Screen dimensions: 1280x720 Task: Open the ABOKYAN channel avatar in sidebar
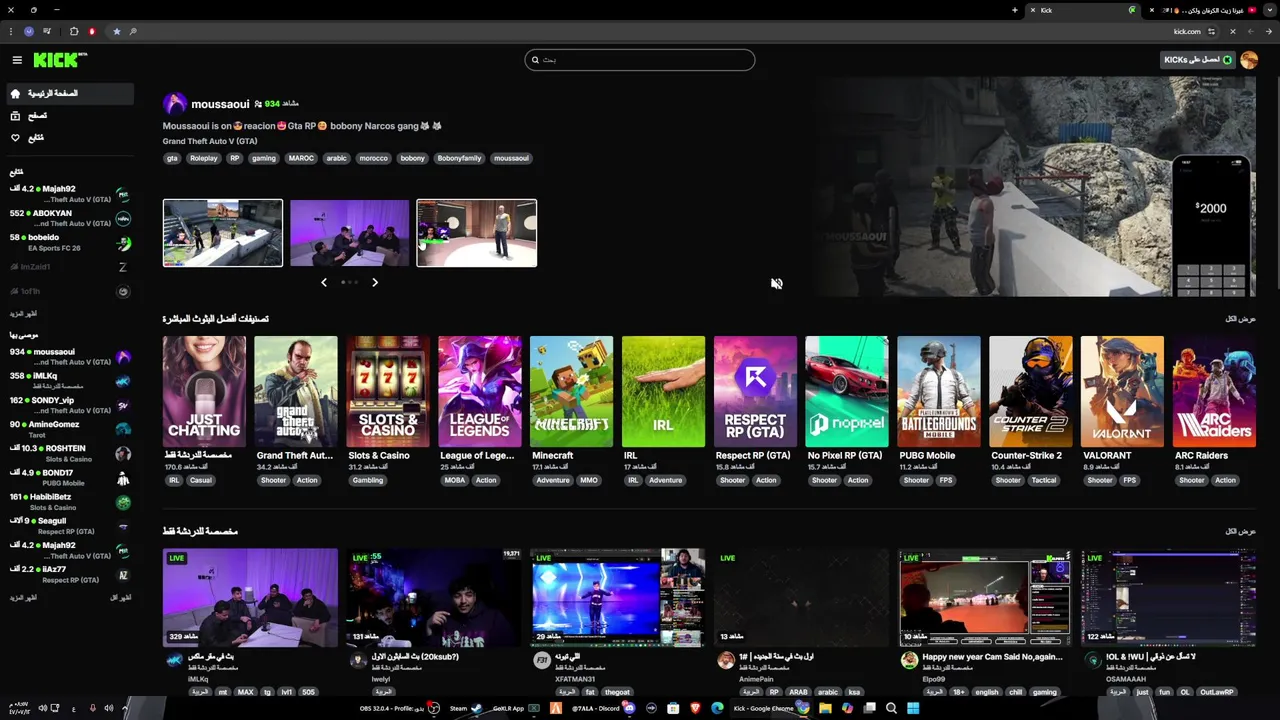(123, 218)
